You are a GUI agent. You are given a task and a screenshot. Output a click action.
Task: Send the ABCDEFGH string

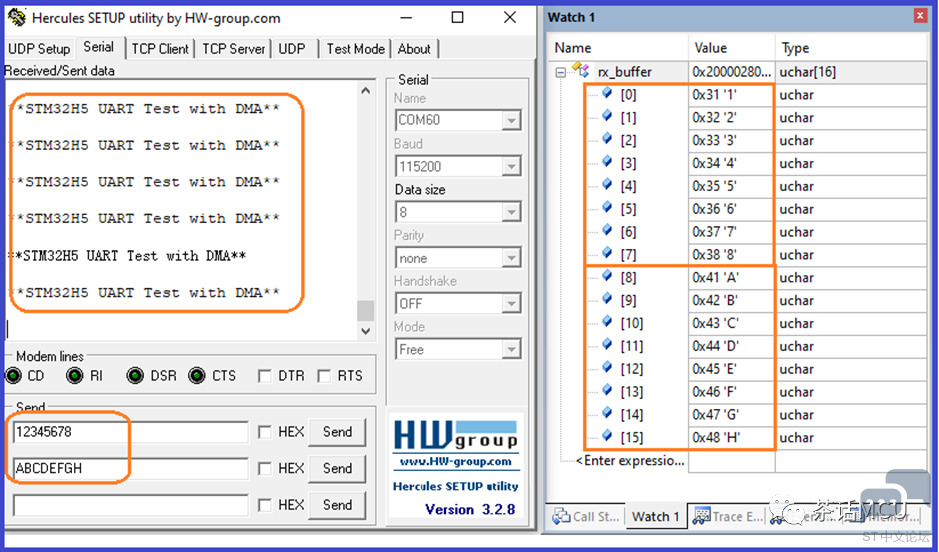pyautogui.click(x=337, y=469)
